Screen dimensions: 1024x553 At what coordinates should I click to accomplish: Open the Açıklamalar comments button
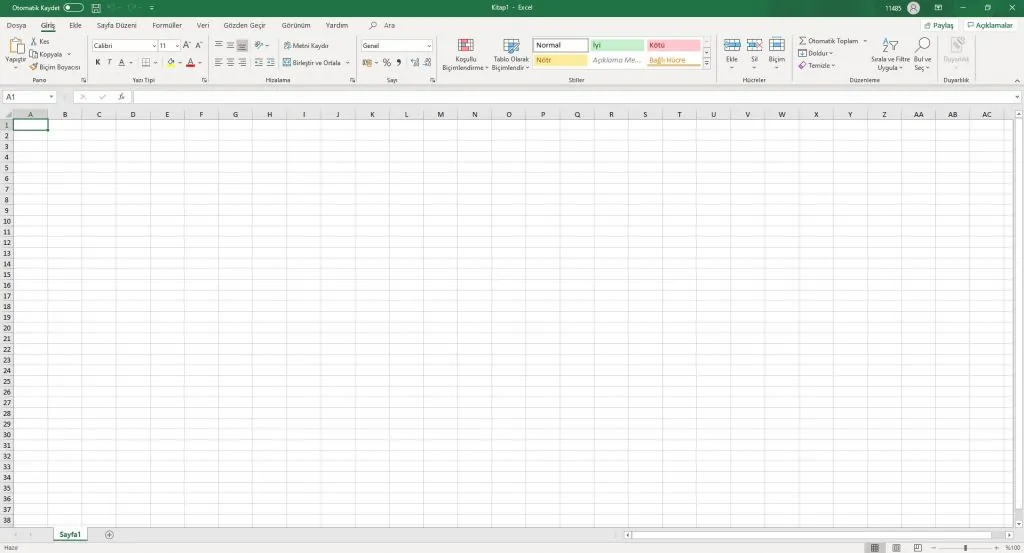point(990,25)
